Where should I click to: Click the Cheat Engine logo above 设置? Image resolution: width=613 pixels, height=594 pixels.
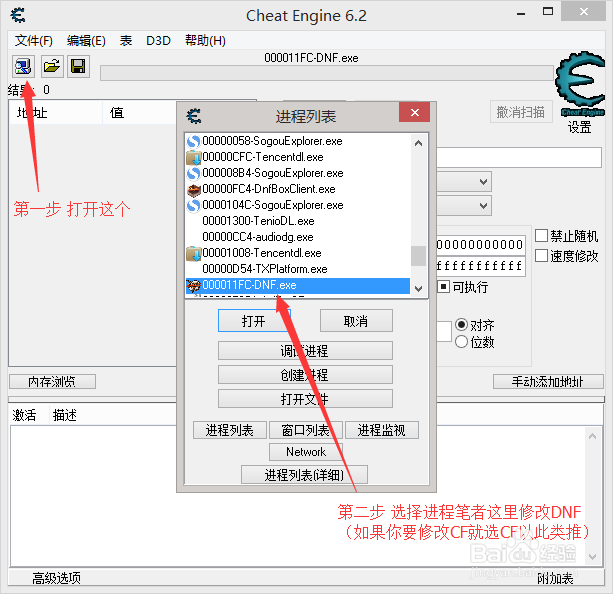(x=581, y=84)
